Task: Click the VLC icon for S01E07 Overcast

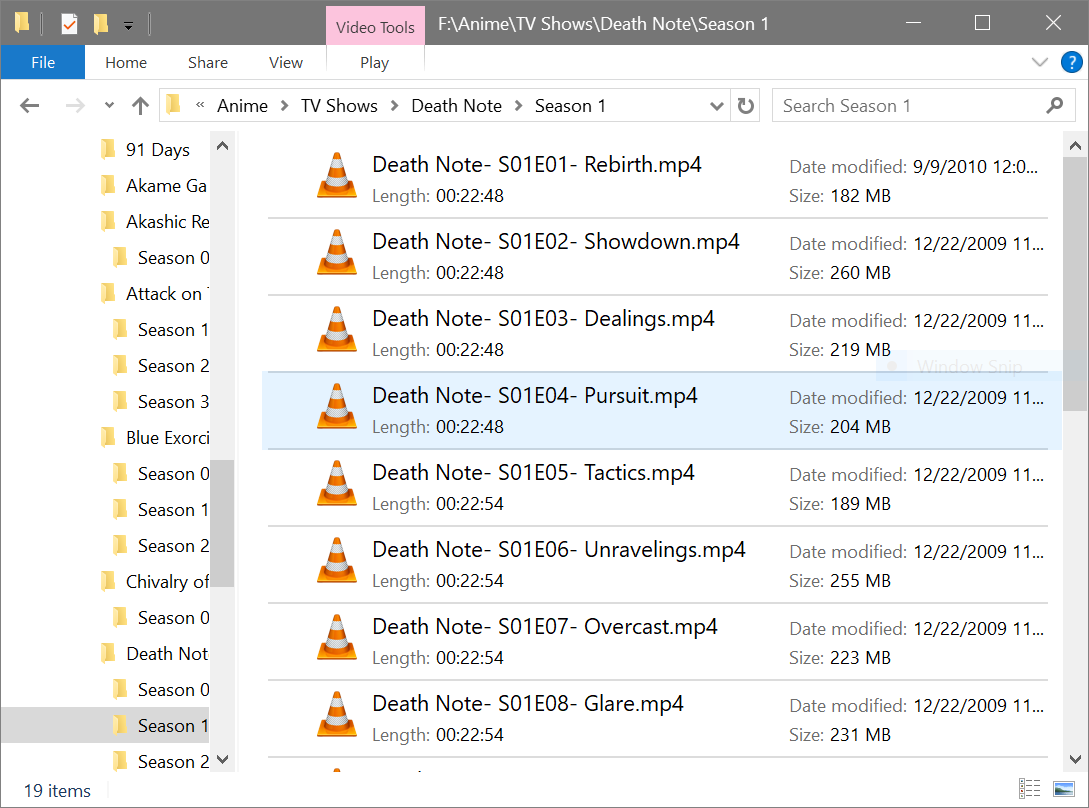Action: (x=337, y=638)
